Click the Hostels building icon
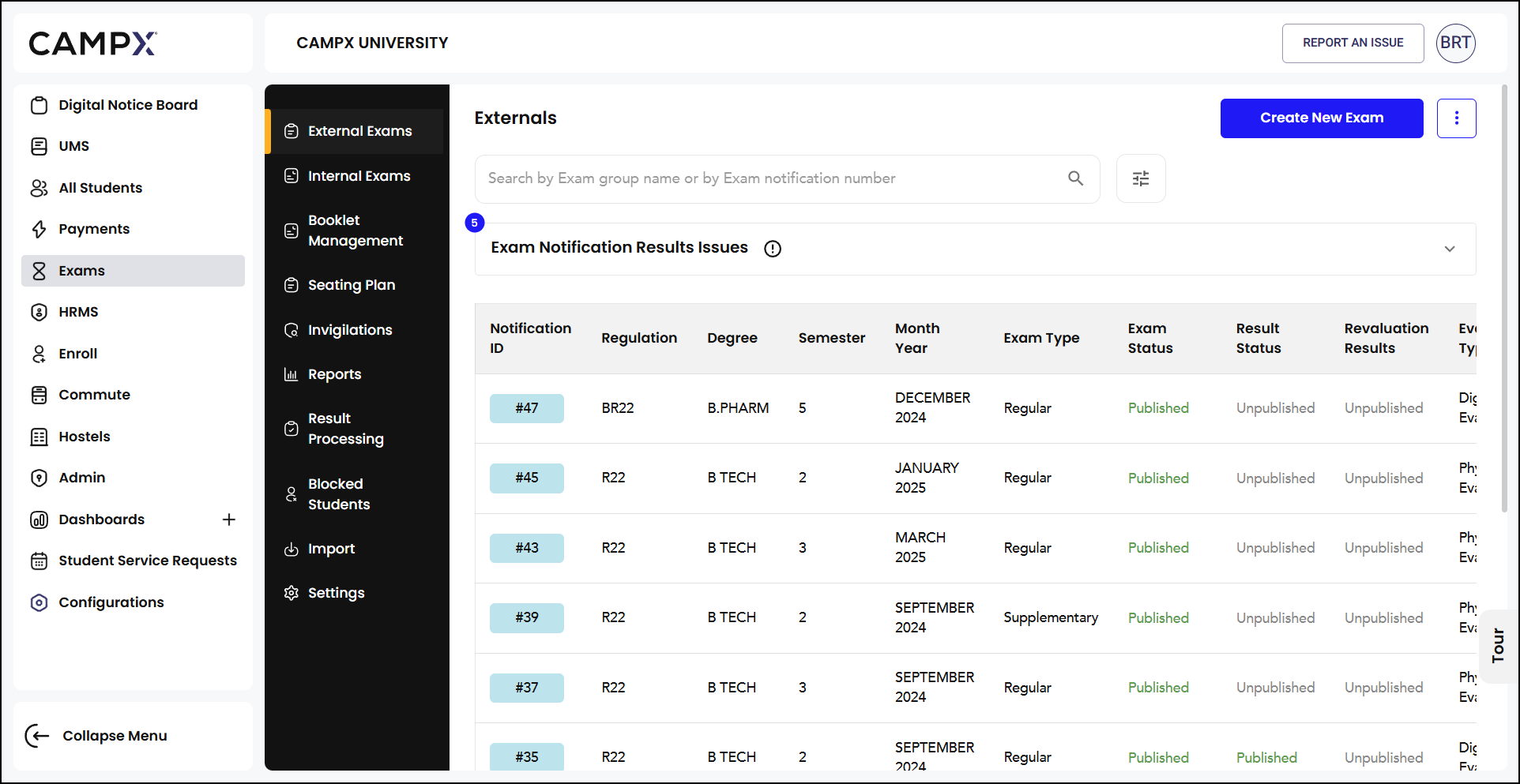This screenshot has width=1520, height=784. [39, 437]
